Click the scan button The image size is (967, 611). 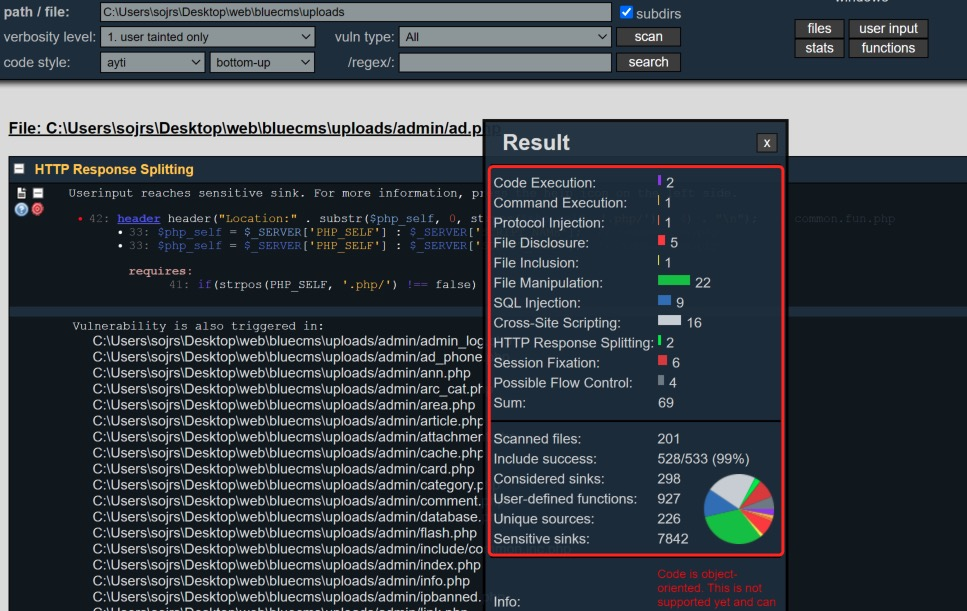coord(648,37)
